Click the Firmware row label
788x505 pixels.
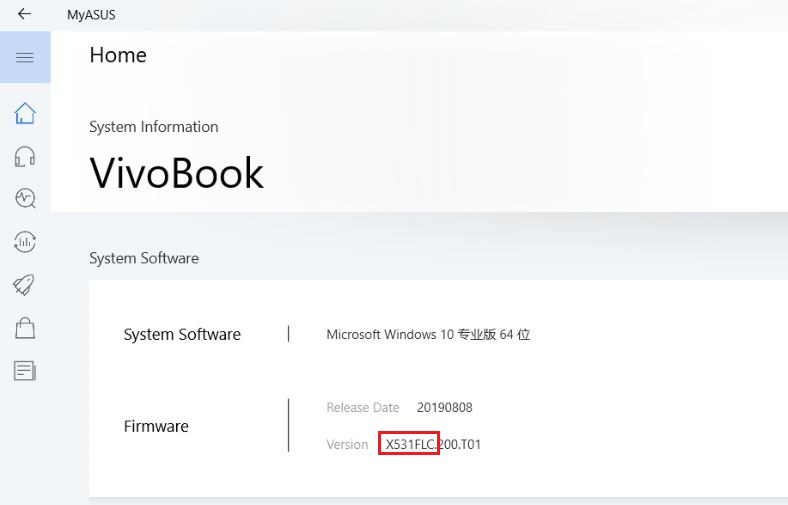[156, 426]
